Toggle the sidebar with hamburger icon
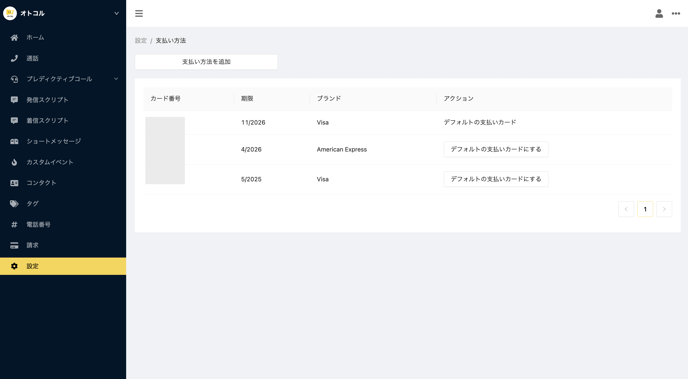 coord(139,14)
